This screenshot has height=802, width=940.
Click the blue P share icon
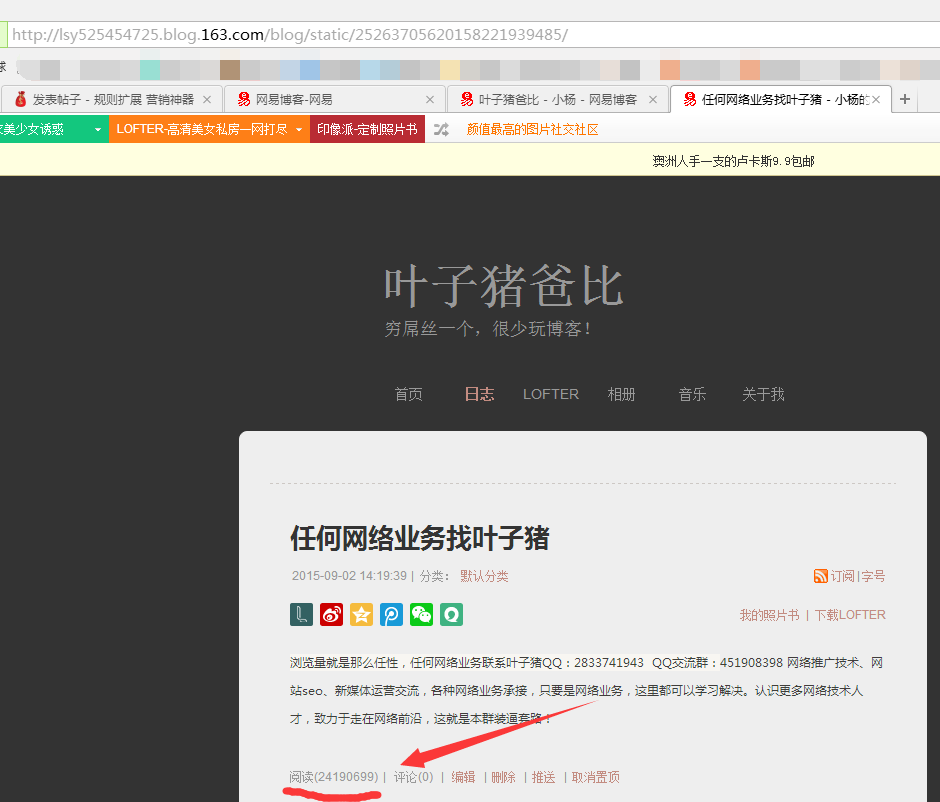(391, 614)
